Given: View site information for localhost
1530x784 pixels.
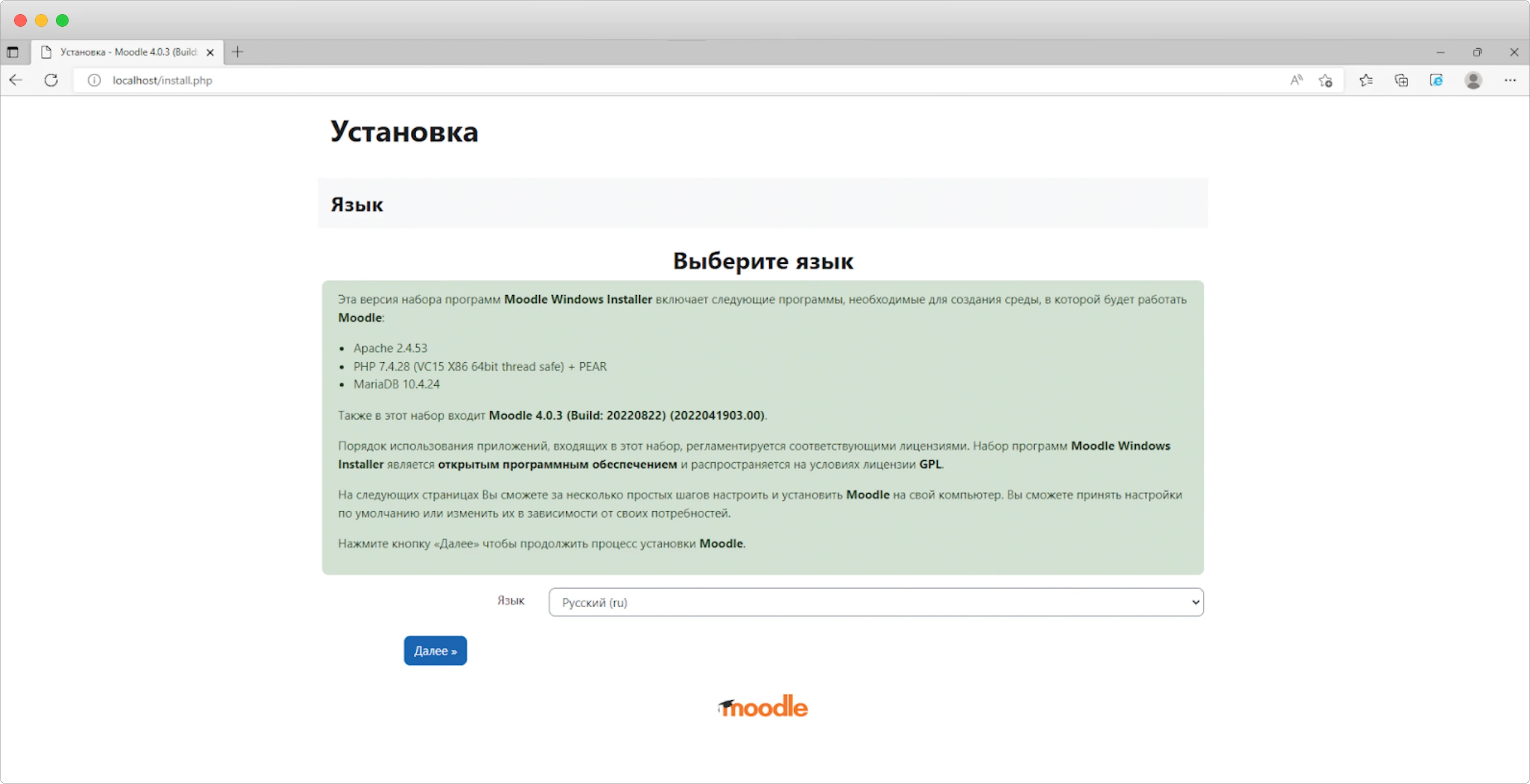Looking at the screenshot, I should 94,80.
